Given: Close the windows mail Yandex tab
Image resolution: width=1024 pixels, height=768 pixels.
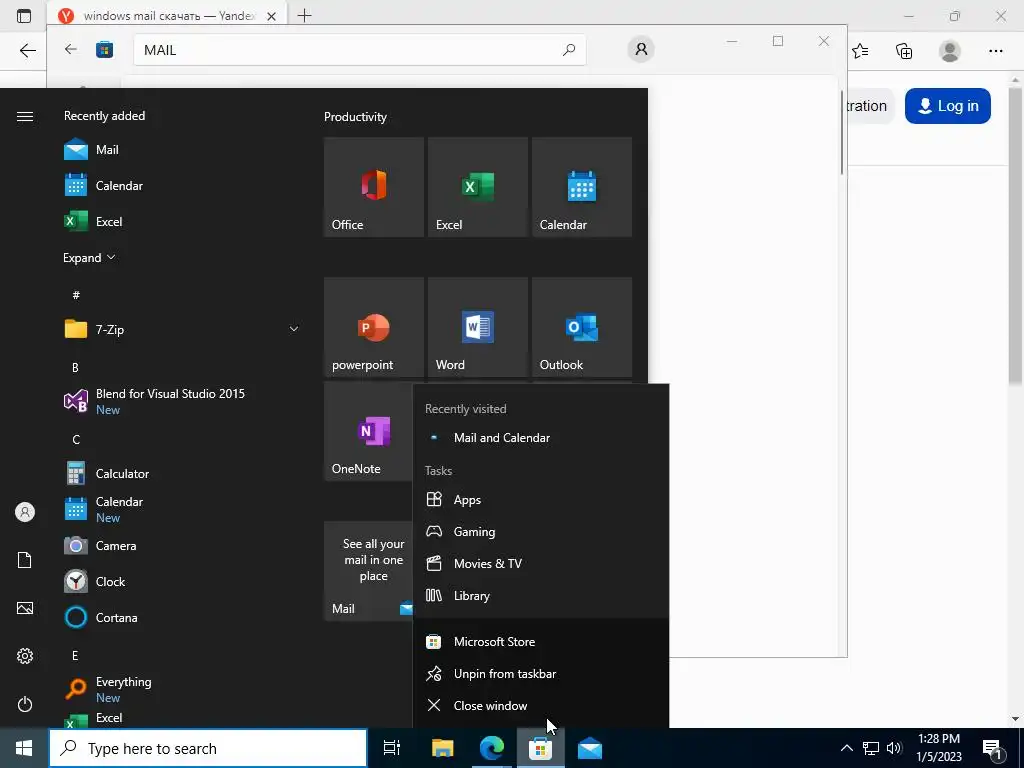Looking at the screenshot, I should click(271, 16).
